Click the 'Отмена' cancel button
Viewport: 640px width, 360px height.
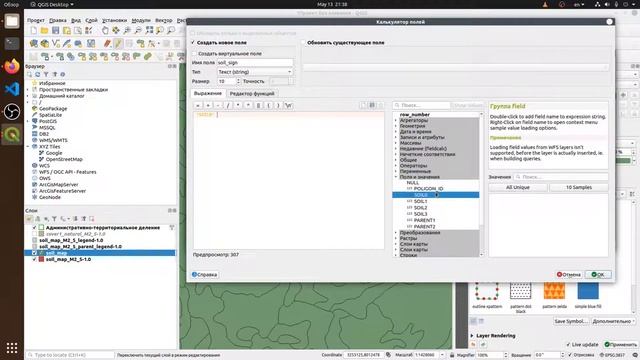[568, 275]
